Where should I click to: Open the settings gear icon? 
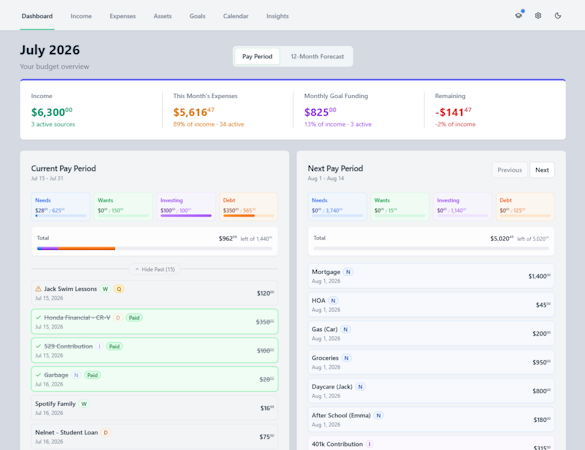pyautogui.click(x=538, y=16)
